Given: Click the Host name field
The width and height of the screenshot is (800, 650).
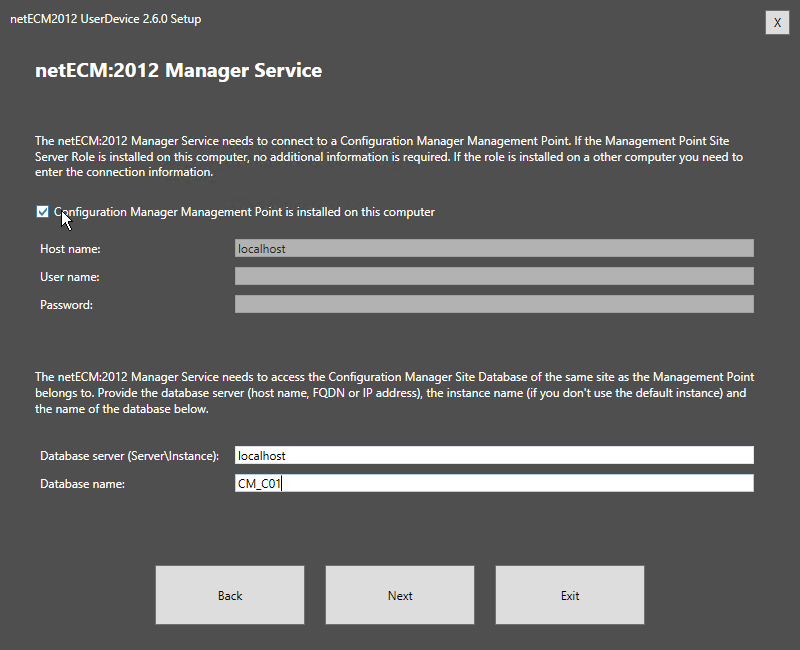Looking at the screenshot, I should tap(494, 248).
